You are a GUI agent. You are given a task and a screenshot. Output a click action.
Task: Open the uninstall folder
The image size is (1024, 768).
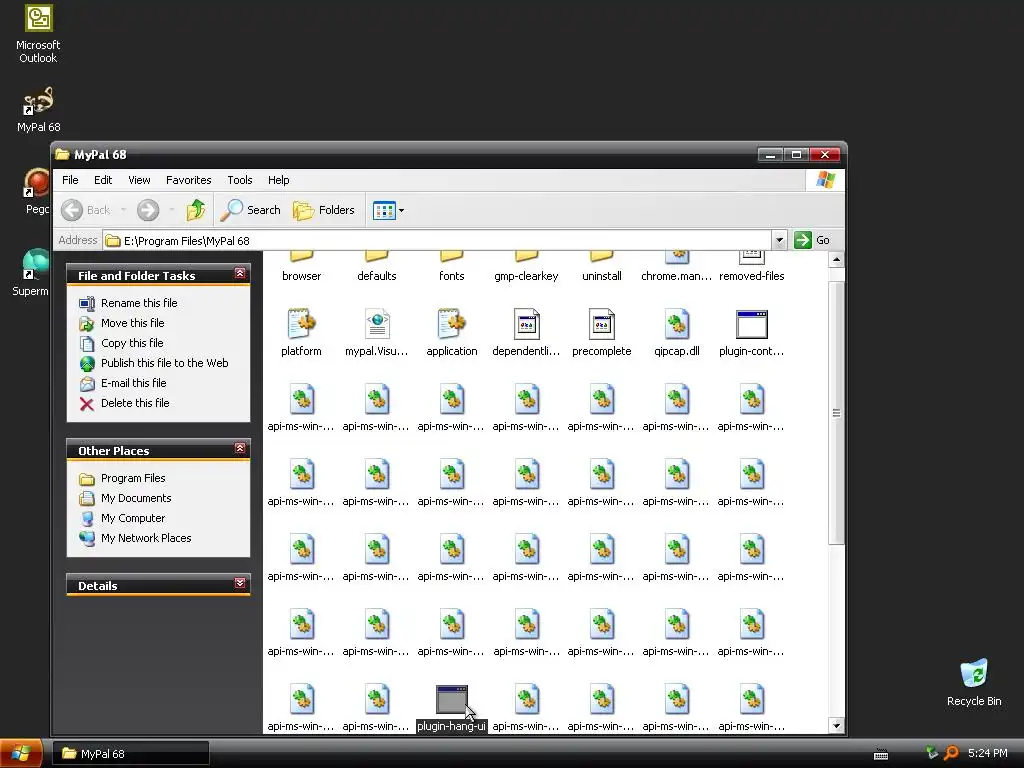pyautogui.click(x=601, y=268)
